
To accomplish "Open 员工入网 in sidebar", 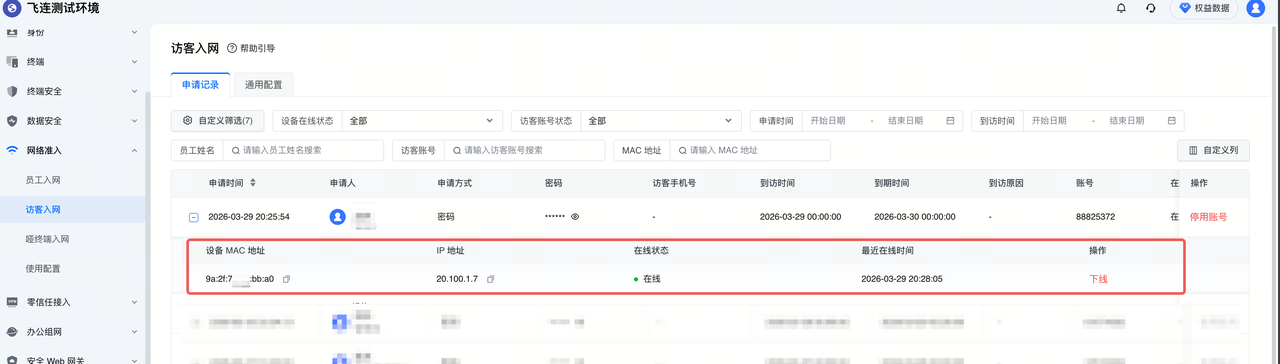I will pyautogui.click(x=43, y=179).
